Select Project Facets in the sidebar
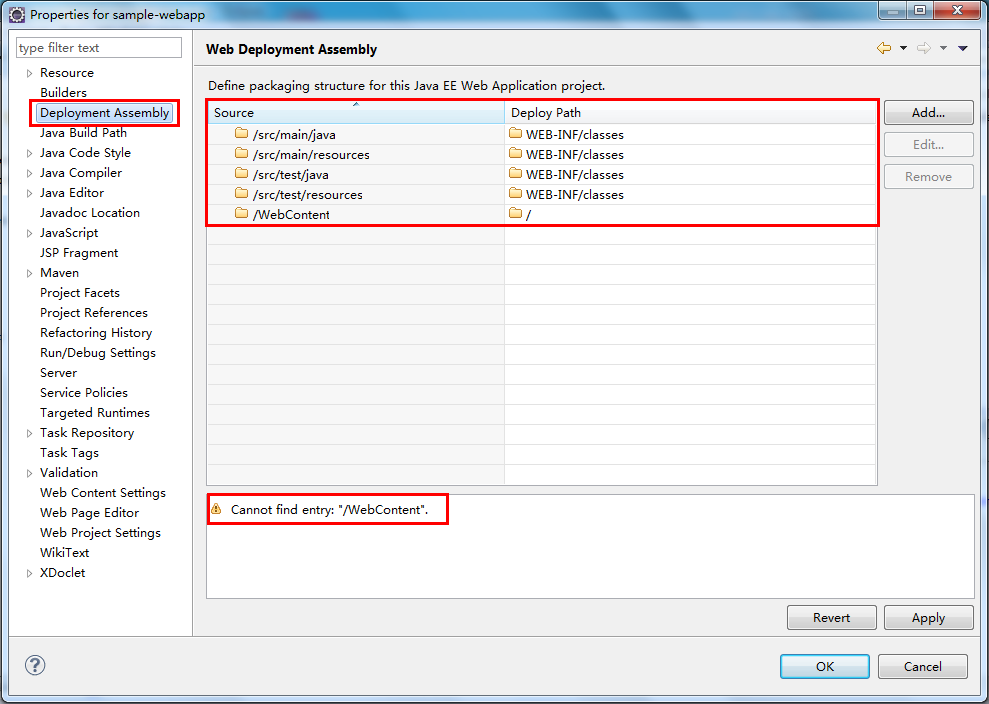Image resolution: width=989 pixels, height=704 pixels. [x=80, y=293]
